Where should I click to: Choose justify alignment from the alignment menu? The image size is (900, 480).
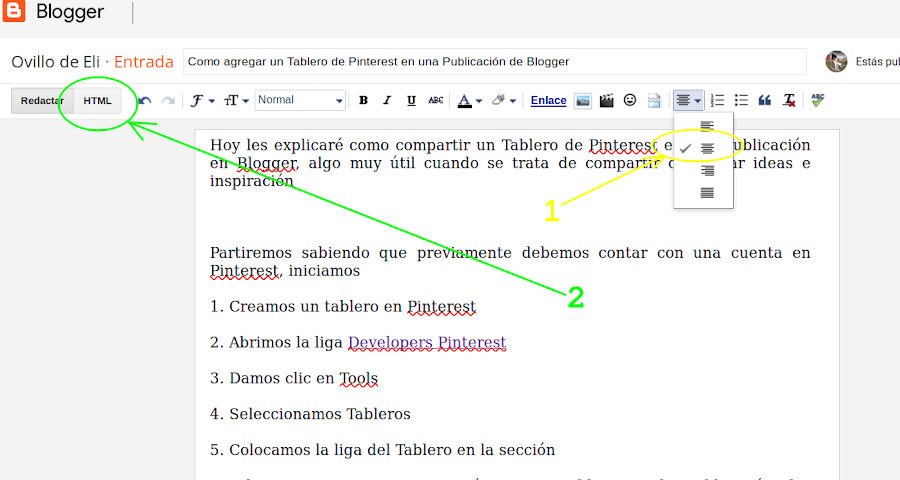[x=707, y=193]
